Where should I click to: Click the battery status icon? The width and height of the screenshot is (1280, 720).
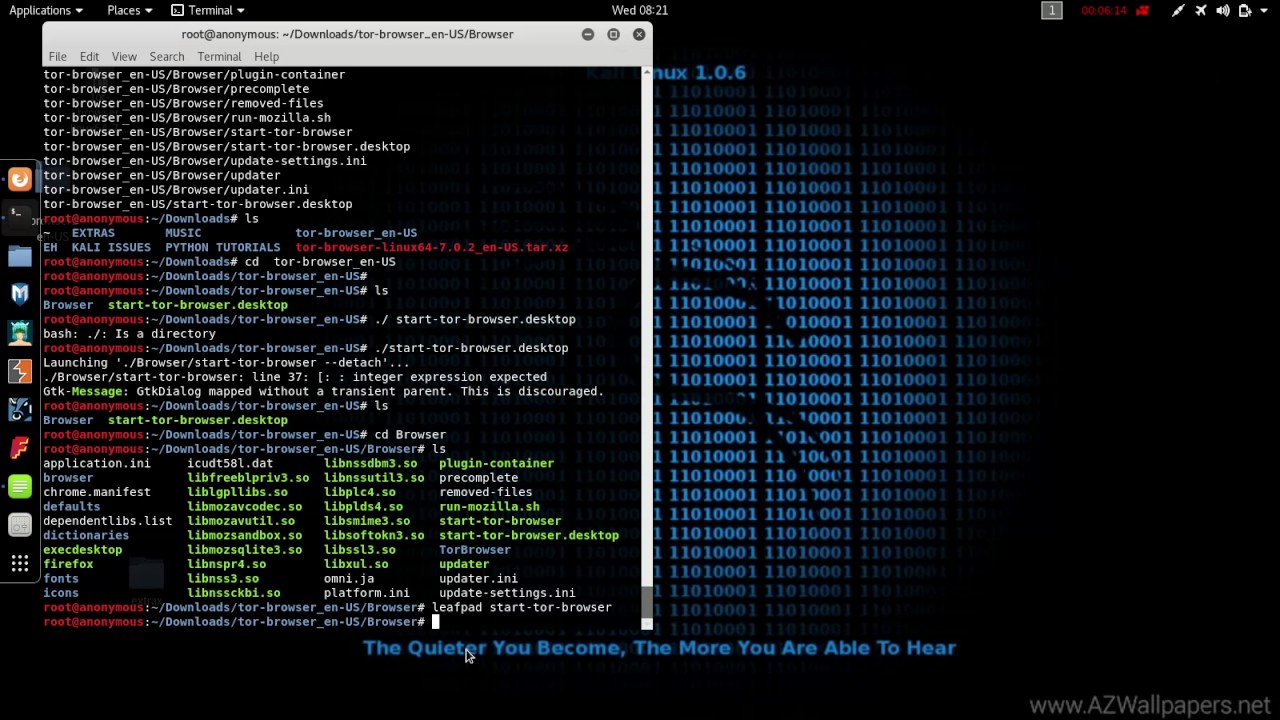coord(1245,10)
